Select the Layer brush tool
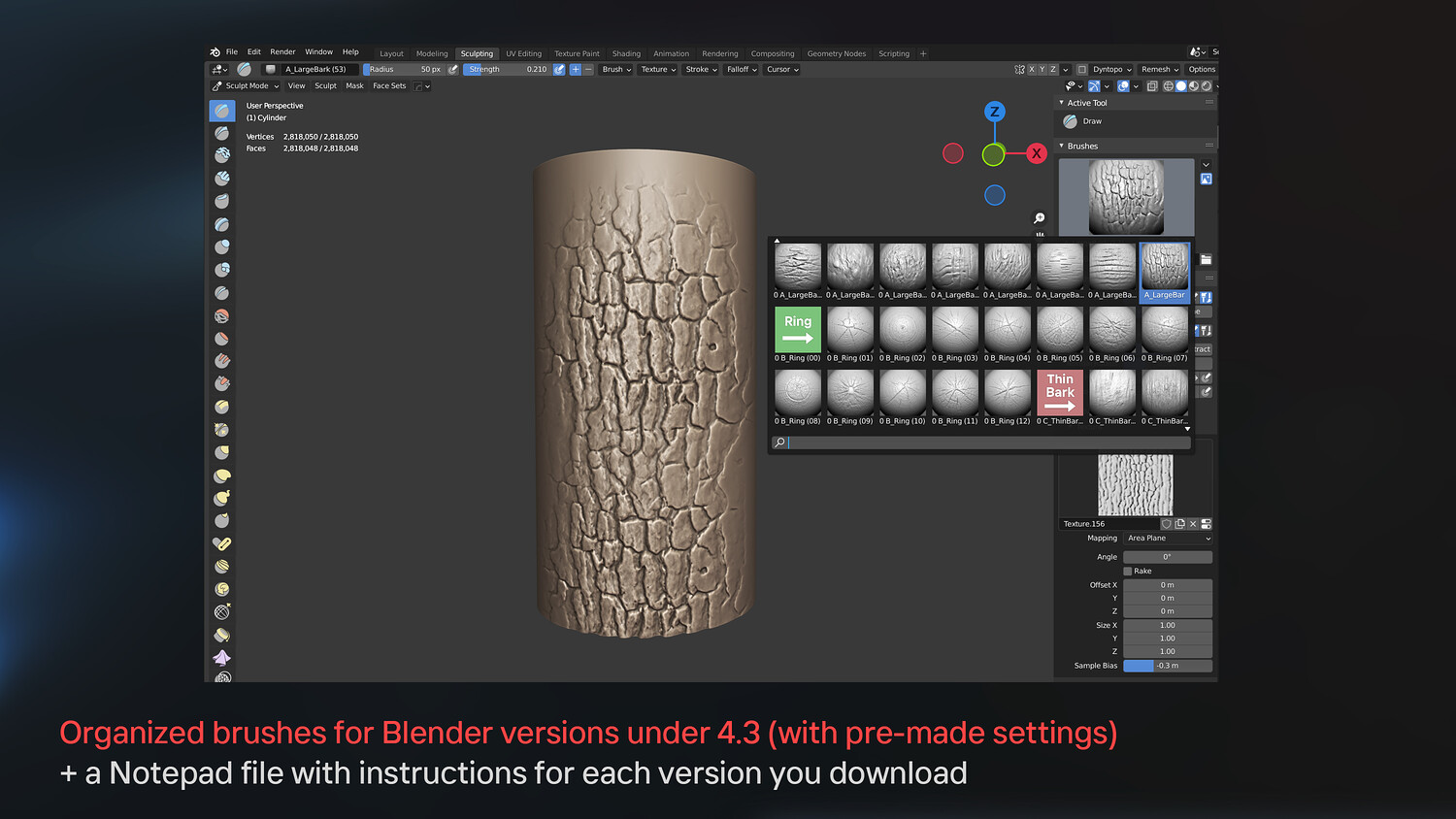The width and height of the screenshot is (1456, 819). (222, 224)
